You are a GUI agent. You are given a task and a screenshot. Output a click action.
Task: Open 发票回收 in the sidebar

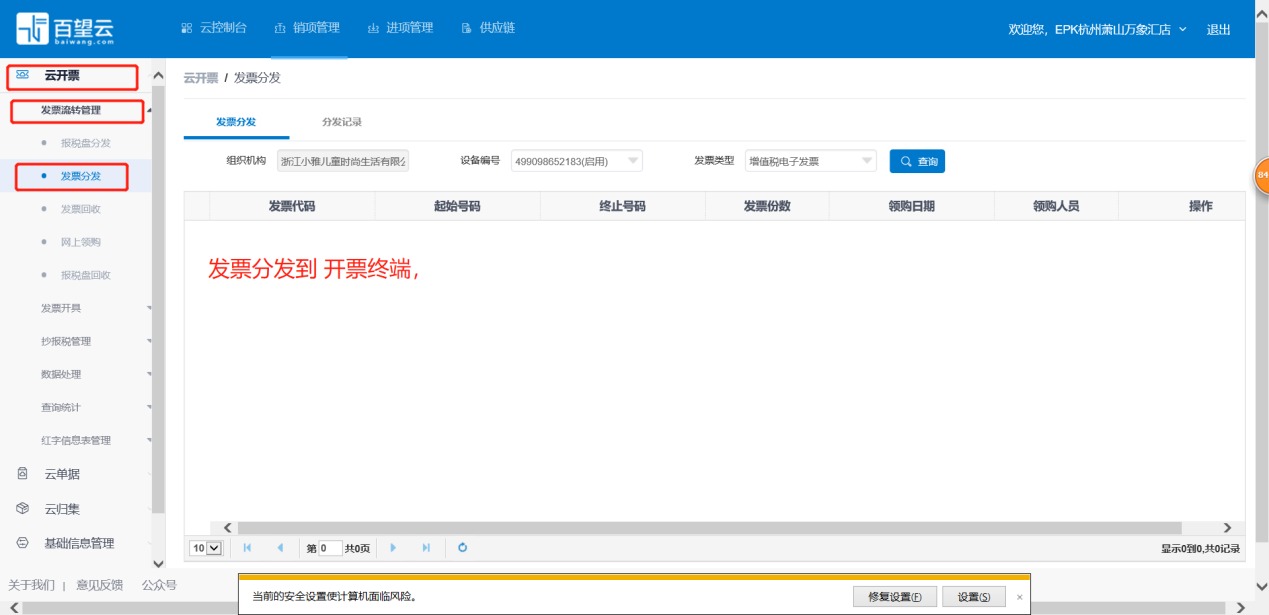click(80, 209)
